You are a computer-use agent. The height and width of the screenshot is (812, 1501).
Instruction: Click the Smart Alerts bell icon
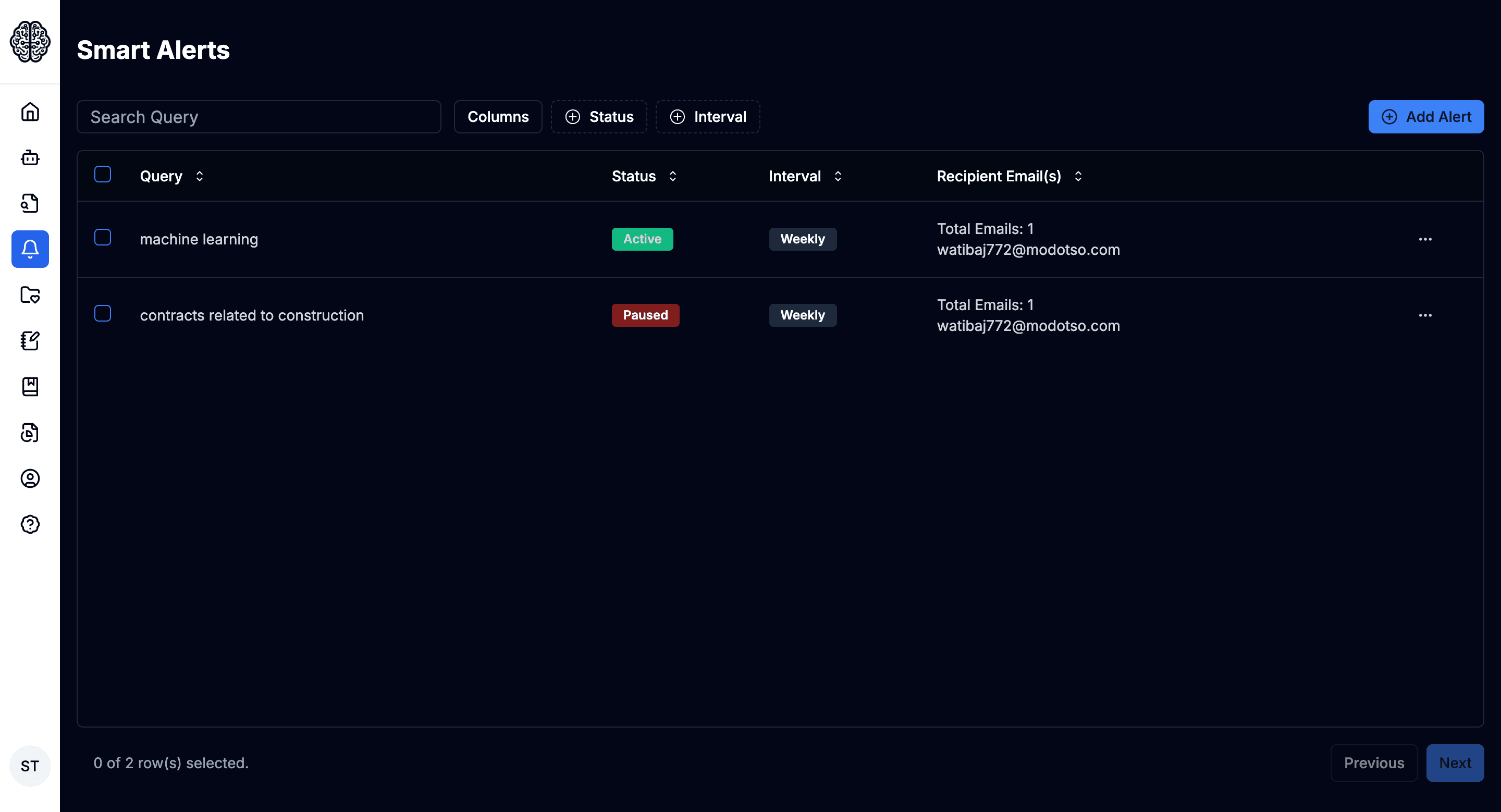[x=30, y=249]
